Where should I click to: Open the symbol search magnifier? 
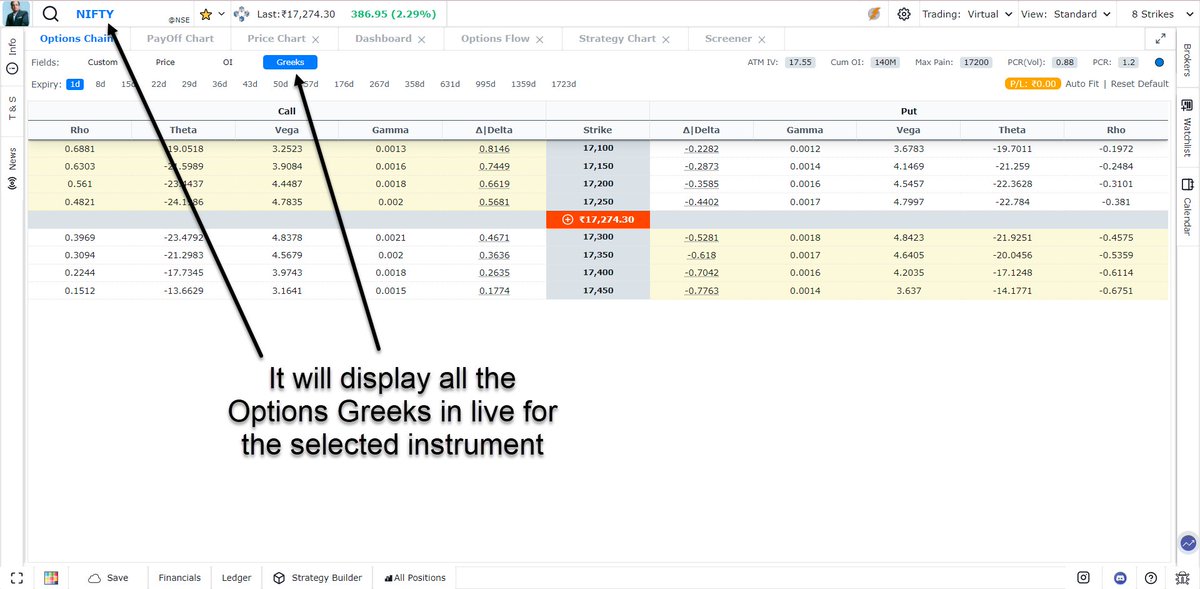point(50,14)
